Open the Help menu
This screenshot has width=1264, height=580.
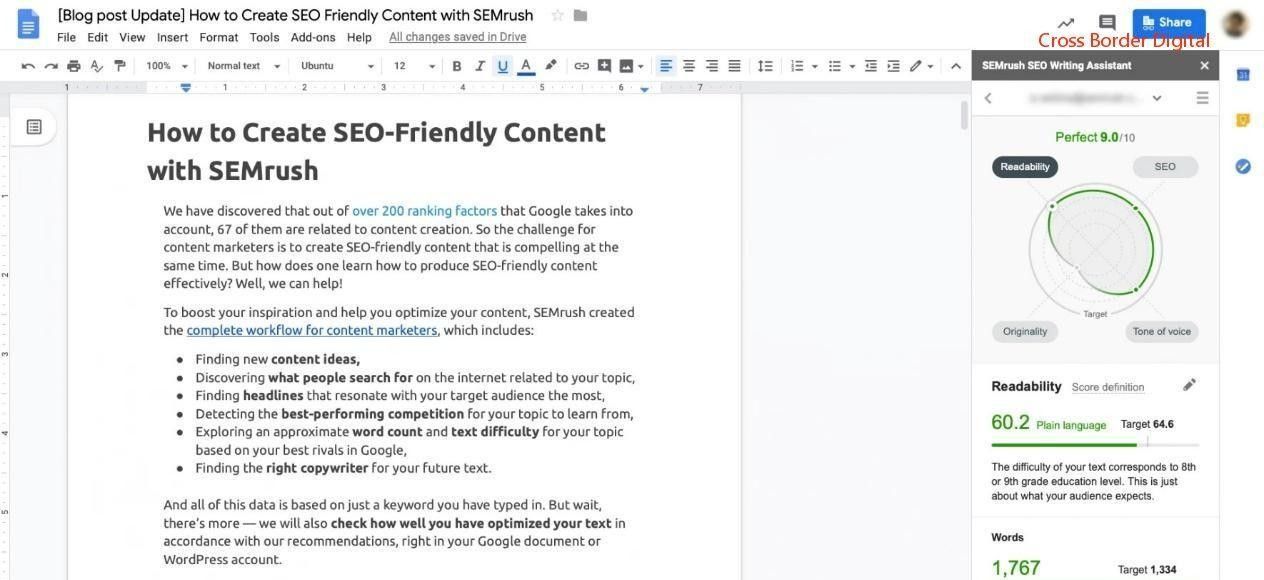coord(359,37)
